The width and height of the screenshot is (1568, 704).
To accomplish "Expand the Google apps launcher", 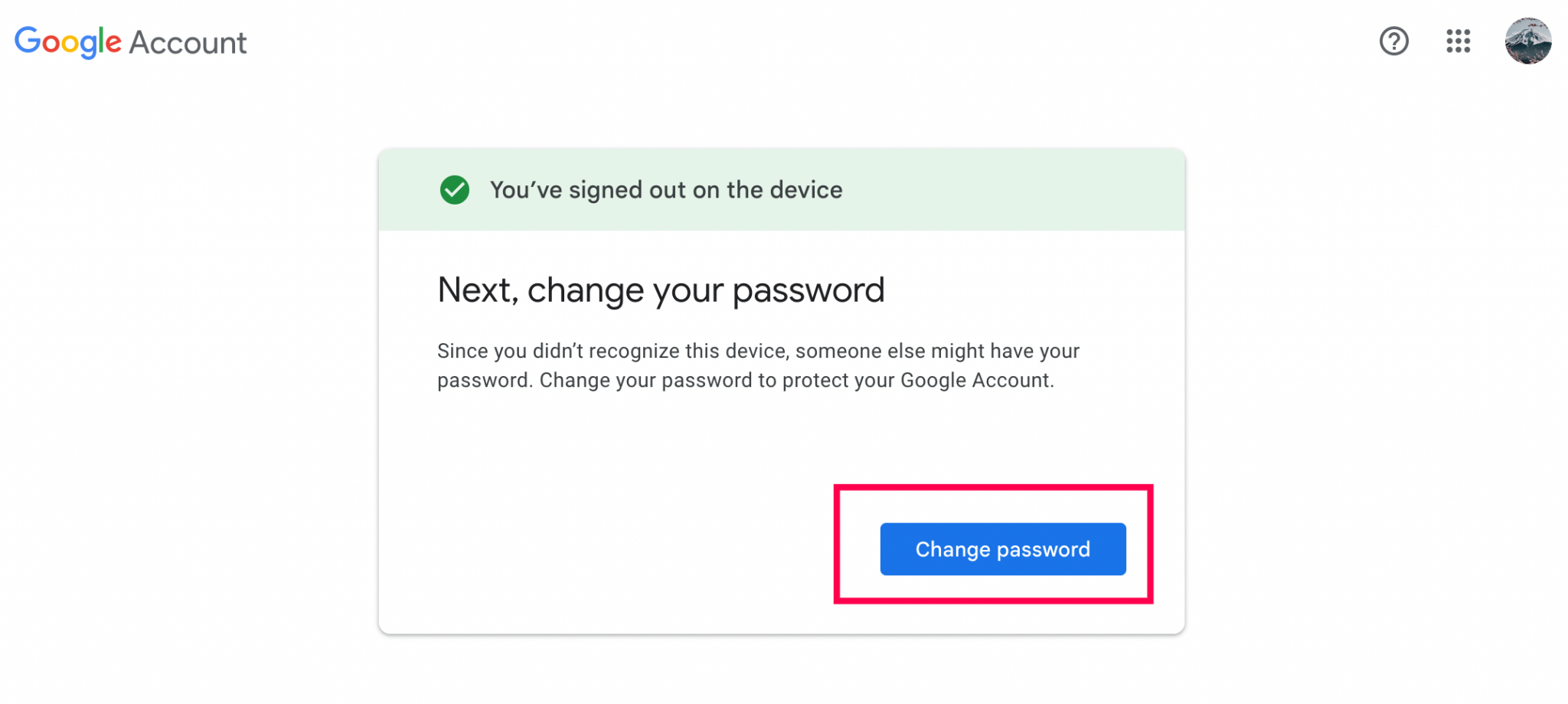I will (x=1457, y=42).
